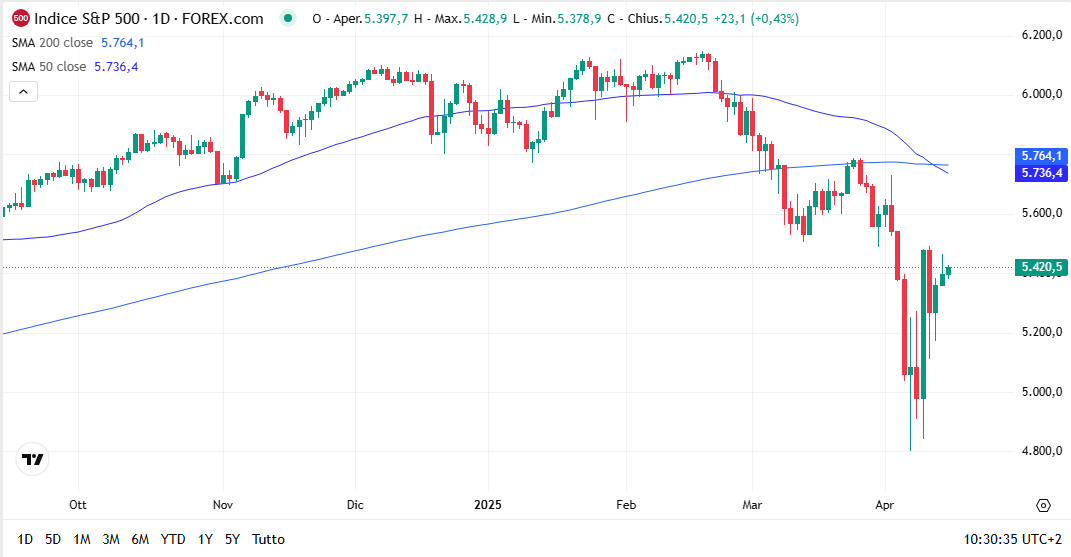This screenshot has height=557, width=1071.
Task: Switch to the 1D time range
Action: click(25, 539)
